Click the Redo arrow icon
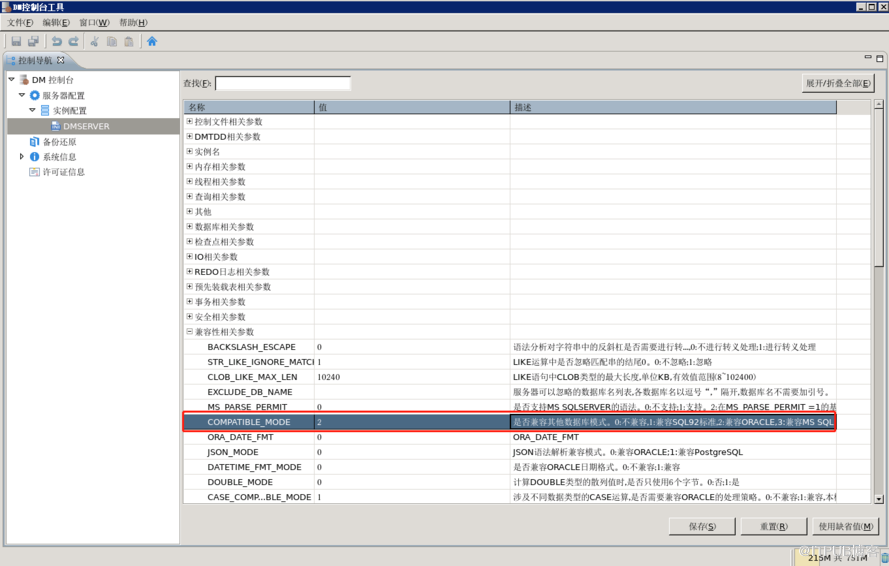This screenshot has height=566, width=889. pyautogui.click(x=73, y=41)
